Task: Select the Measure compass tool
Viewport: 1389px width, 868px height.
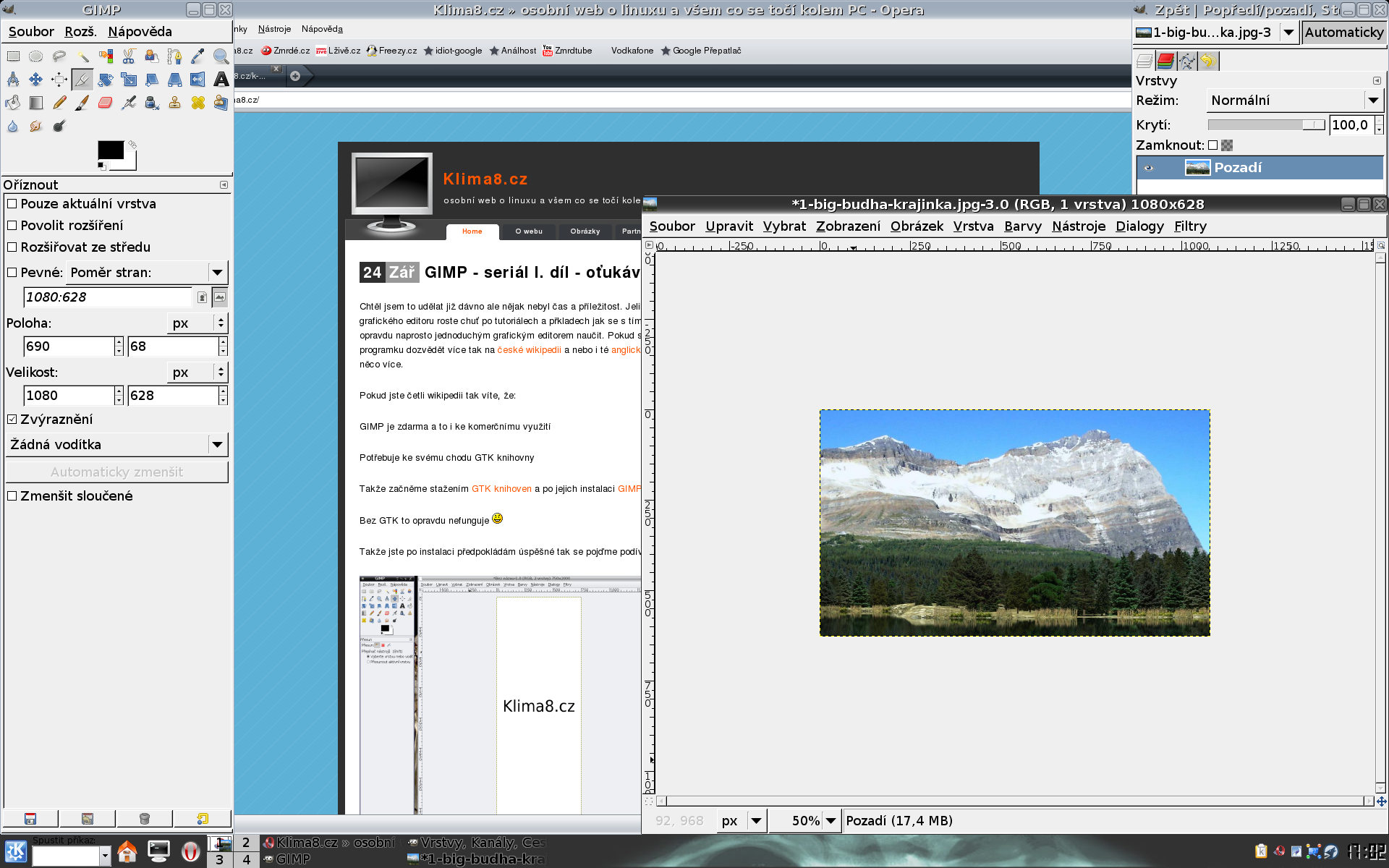Action: (13, 79)
